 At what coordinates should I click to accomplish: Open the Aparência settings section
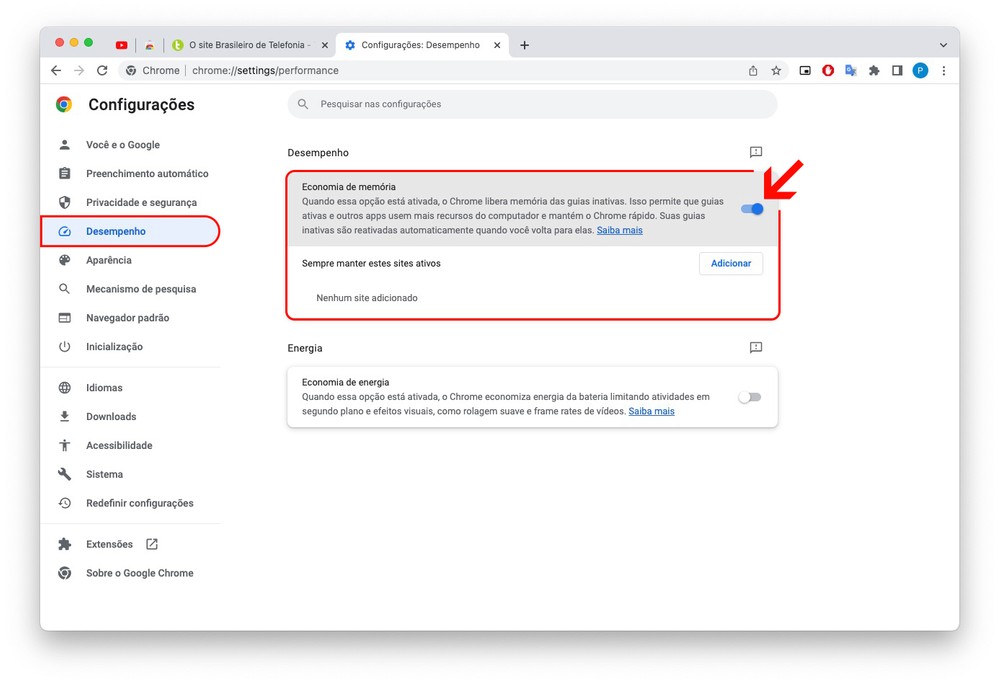[x=109, y=260]
